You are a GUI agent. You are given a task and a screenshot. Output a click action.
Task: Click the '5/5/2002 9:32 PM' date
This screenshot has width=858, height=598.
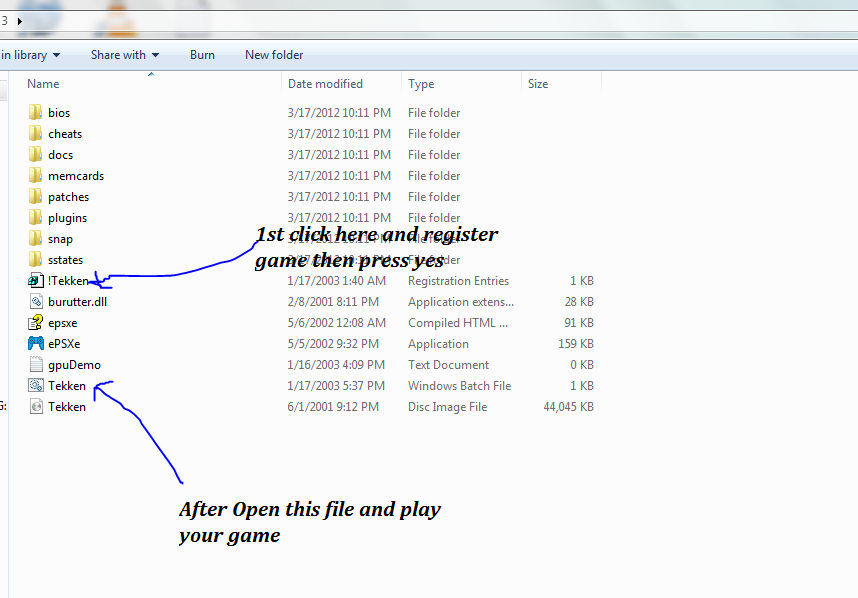pyautogui.click(x=333, y=344)
